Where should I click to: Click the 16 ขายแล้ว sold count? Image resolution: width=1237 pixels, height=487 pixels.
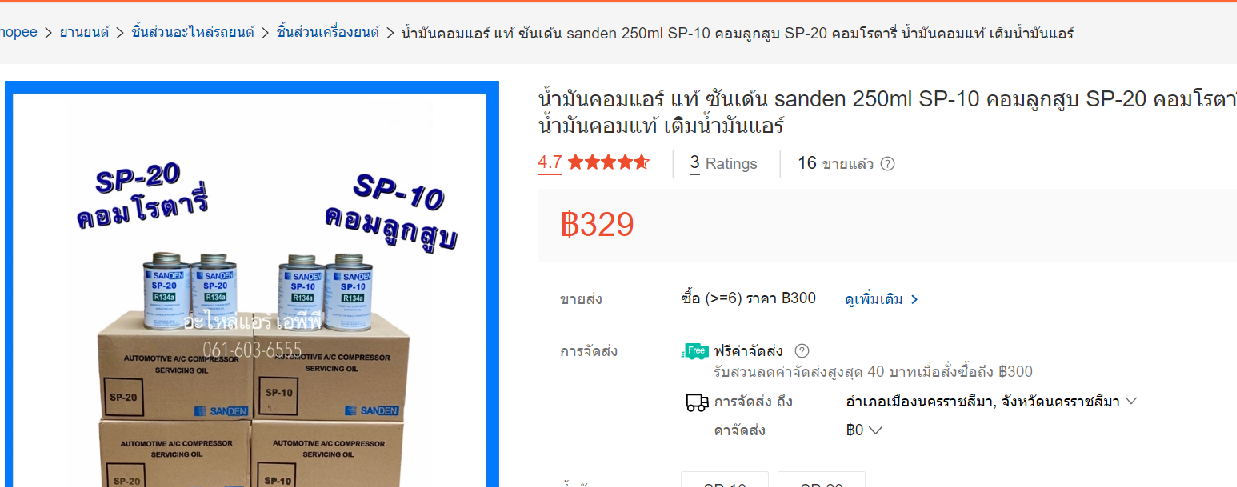click(x=835, y=163)
